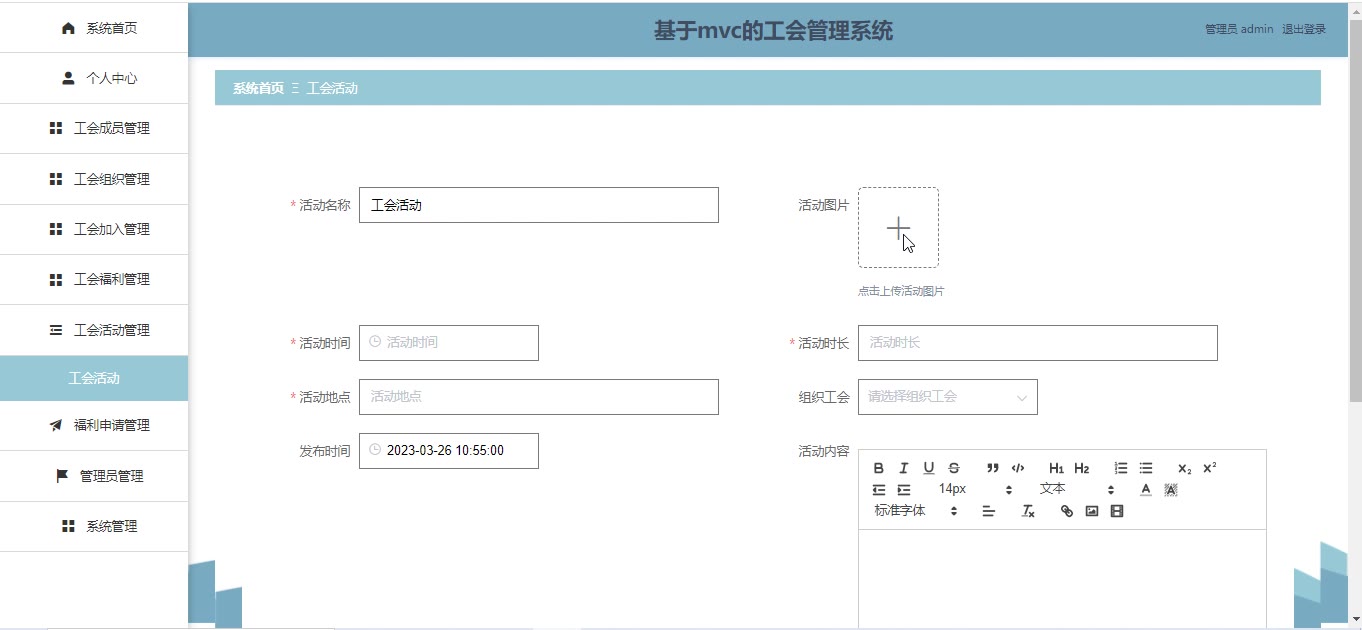Insert an image in the editor
This screenshot has width=1362, height=630.
pos(1092,511)
